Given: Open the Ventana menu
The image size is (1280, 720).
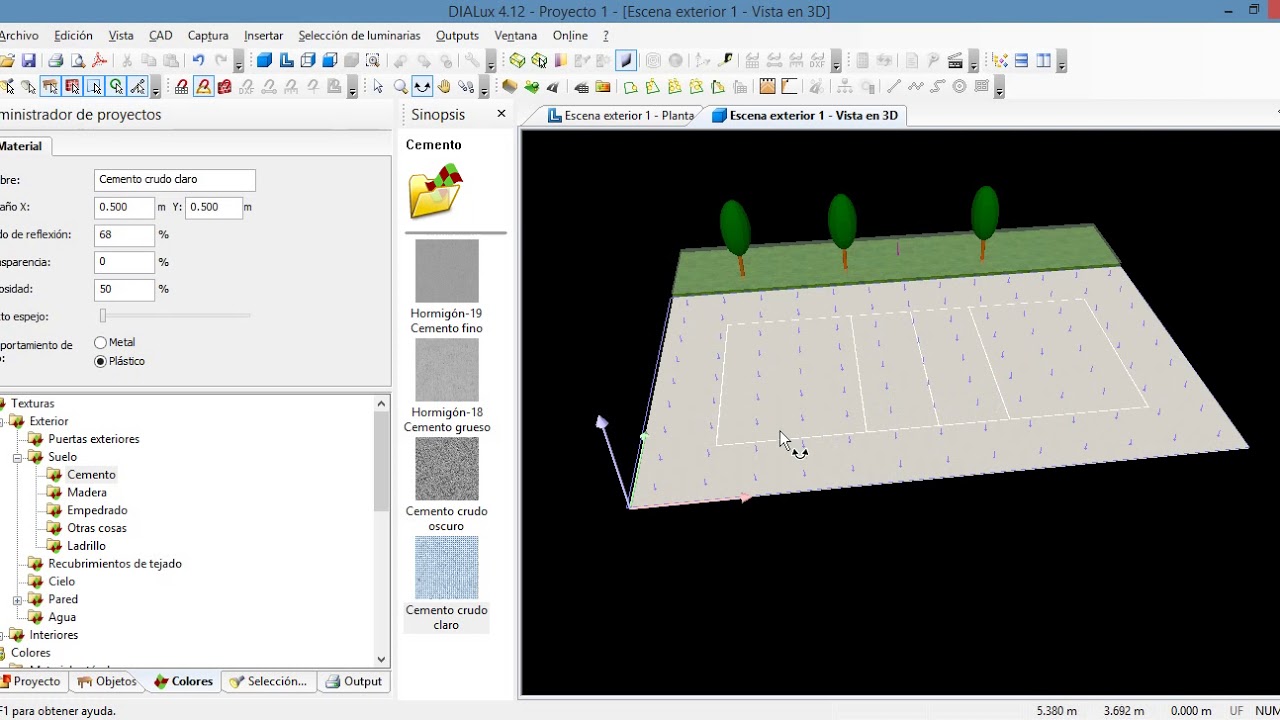Looking at the screenshot, I should [x=515, y=35].
